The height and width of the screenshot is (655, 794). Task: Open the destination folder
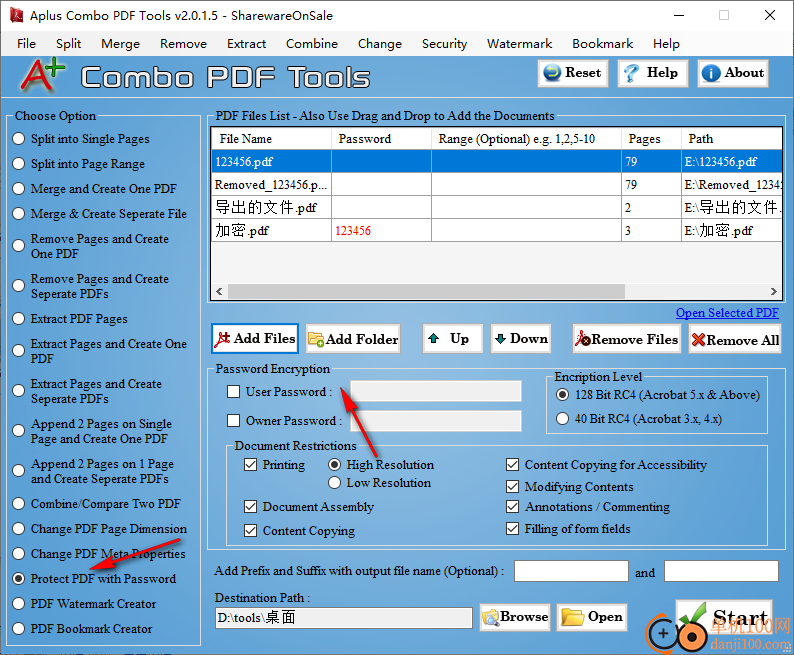pyautogui.click(x=592, y=617)
